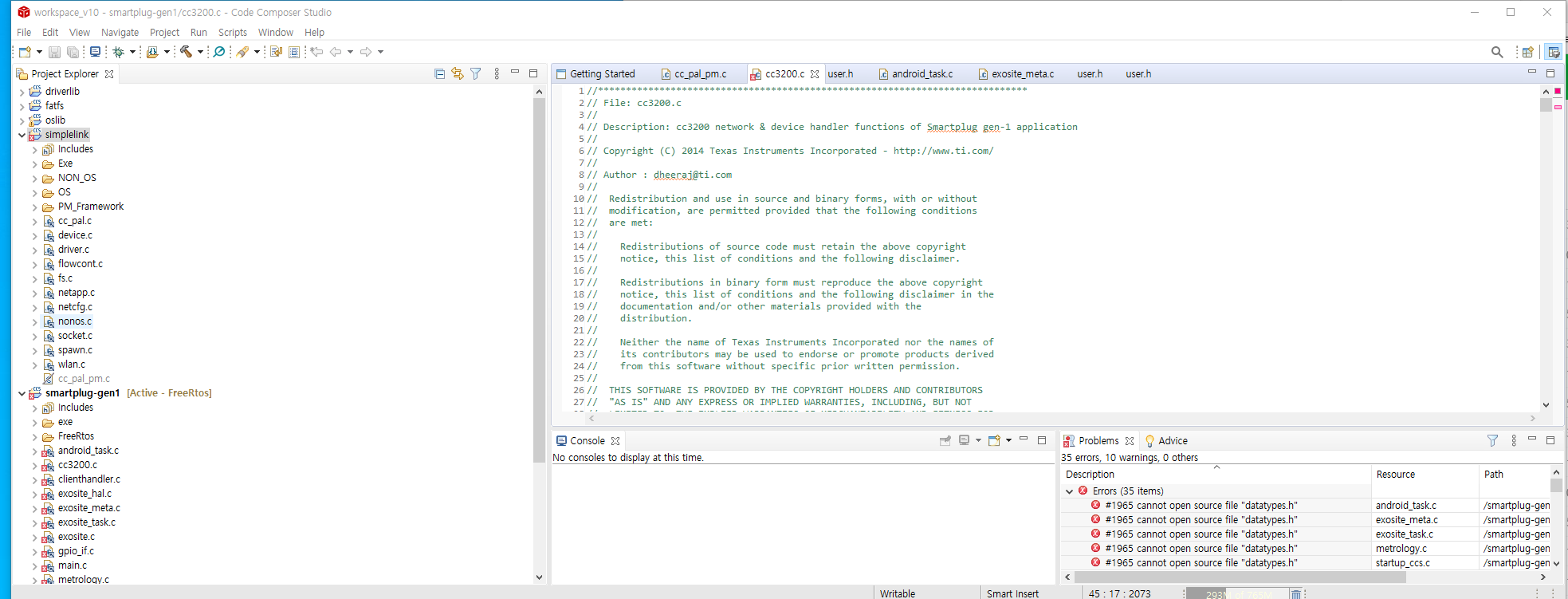
Task: Collapse all in Project Explorer
Action: (x=439, y=73)
